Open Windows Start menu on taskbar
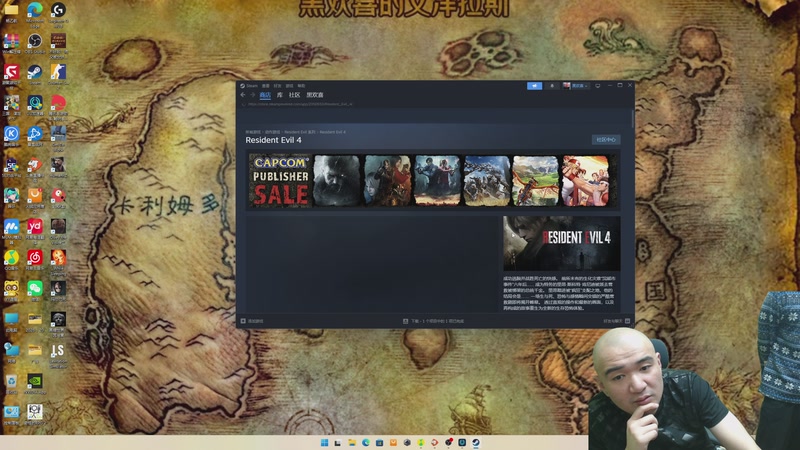 click(x=324, y=442)
